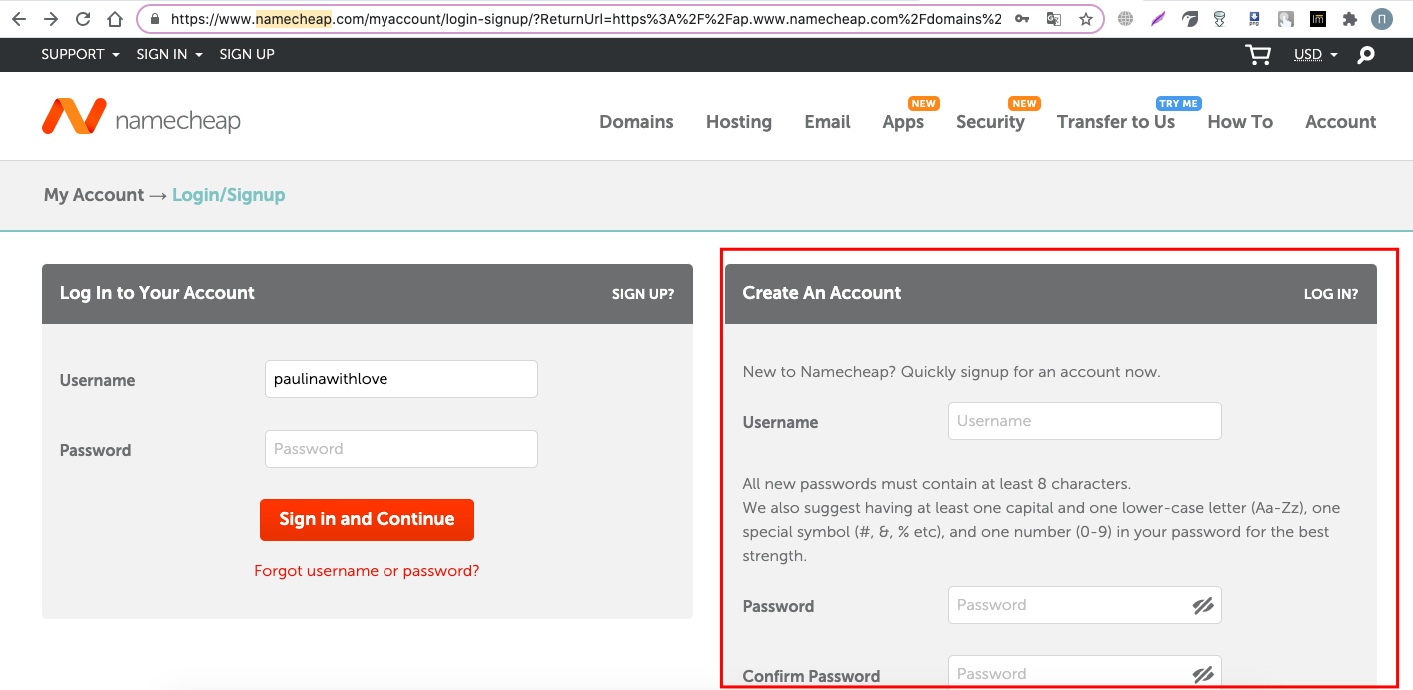The image size is (1413, 690).
Task: Follow the Login/Signup breadcrumb link
Action: [229, 195]
